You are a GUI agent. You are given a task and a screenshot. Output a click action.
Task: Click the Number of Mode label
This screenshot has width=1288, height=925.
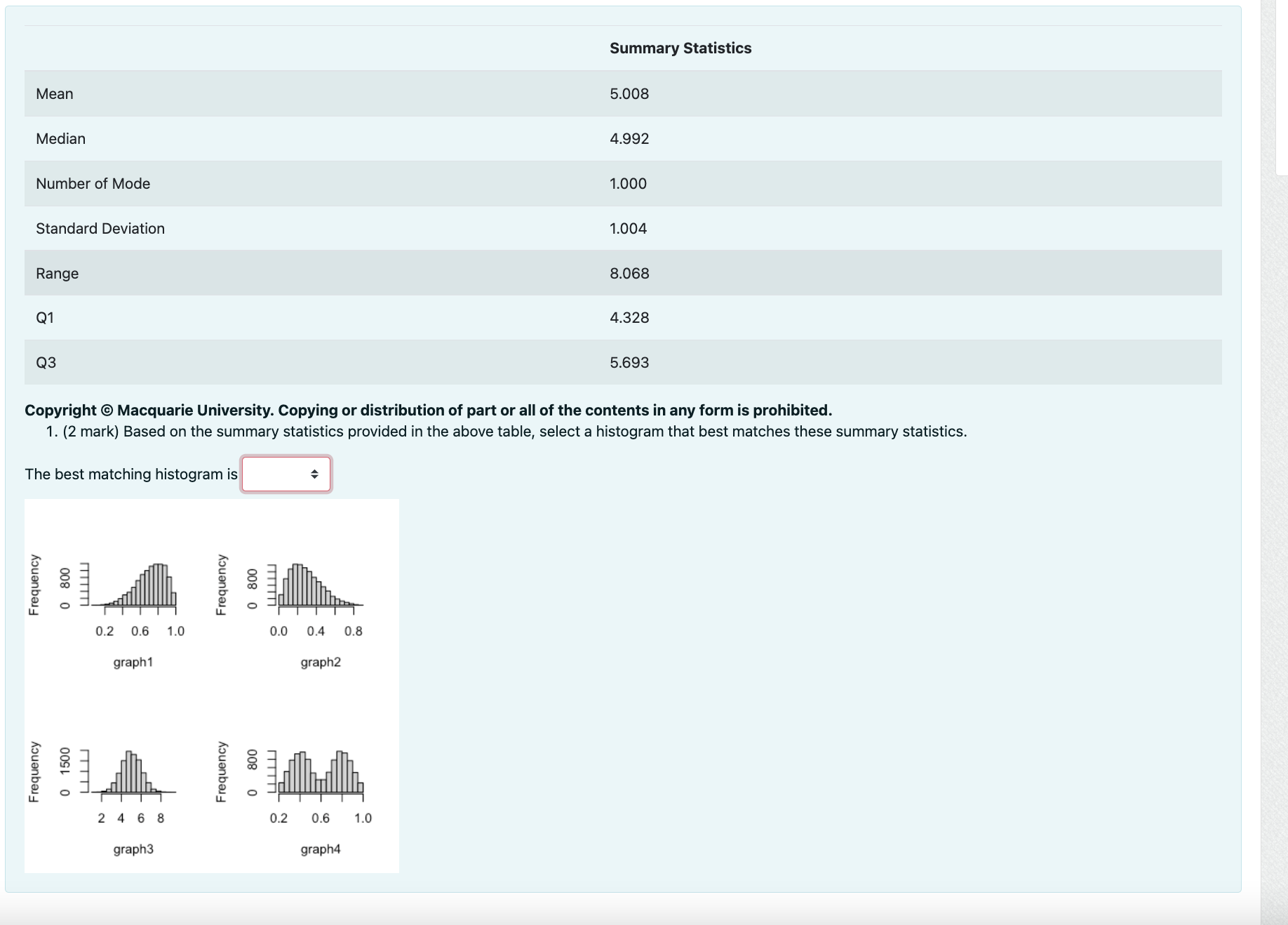point(93,184)
